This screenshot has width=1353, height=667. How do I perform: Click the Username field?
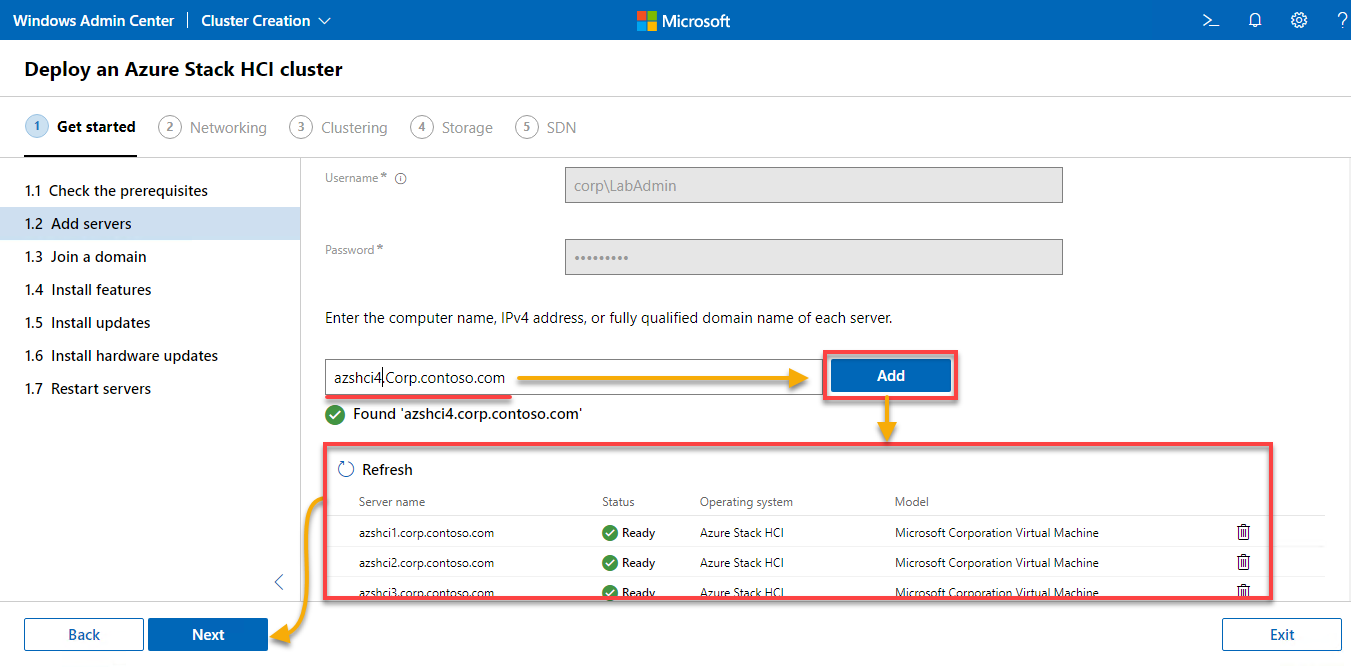pyautogui.click(x=814, y=185)
